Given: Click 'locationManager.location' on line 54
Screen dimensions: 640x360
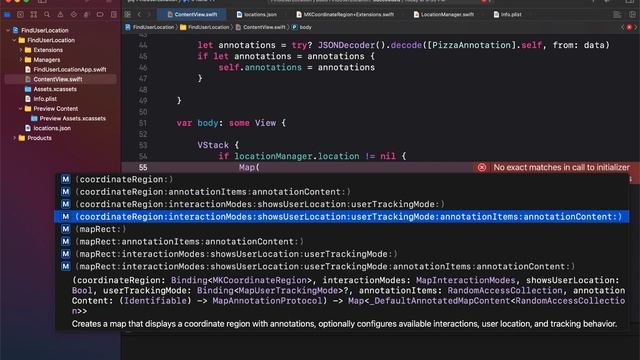Looking at the screenshot, I should point(297,156).
